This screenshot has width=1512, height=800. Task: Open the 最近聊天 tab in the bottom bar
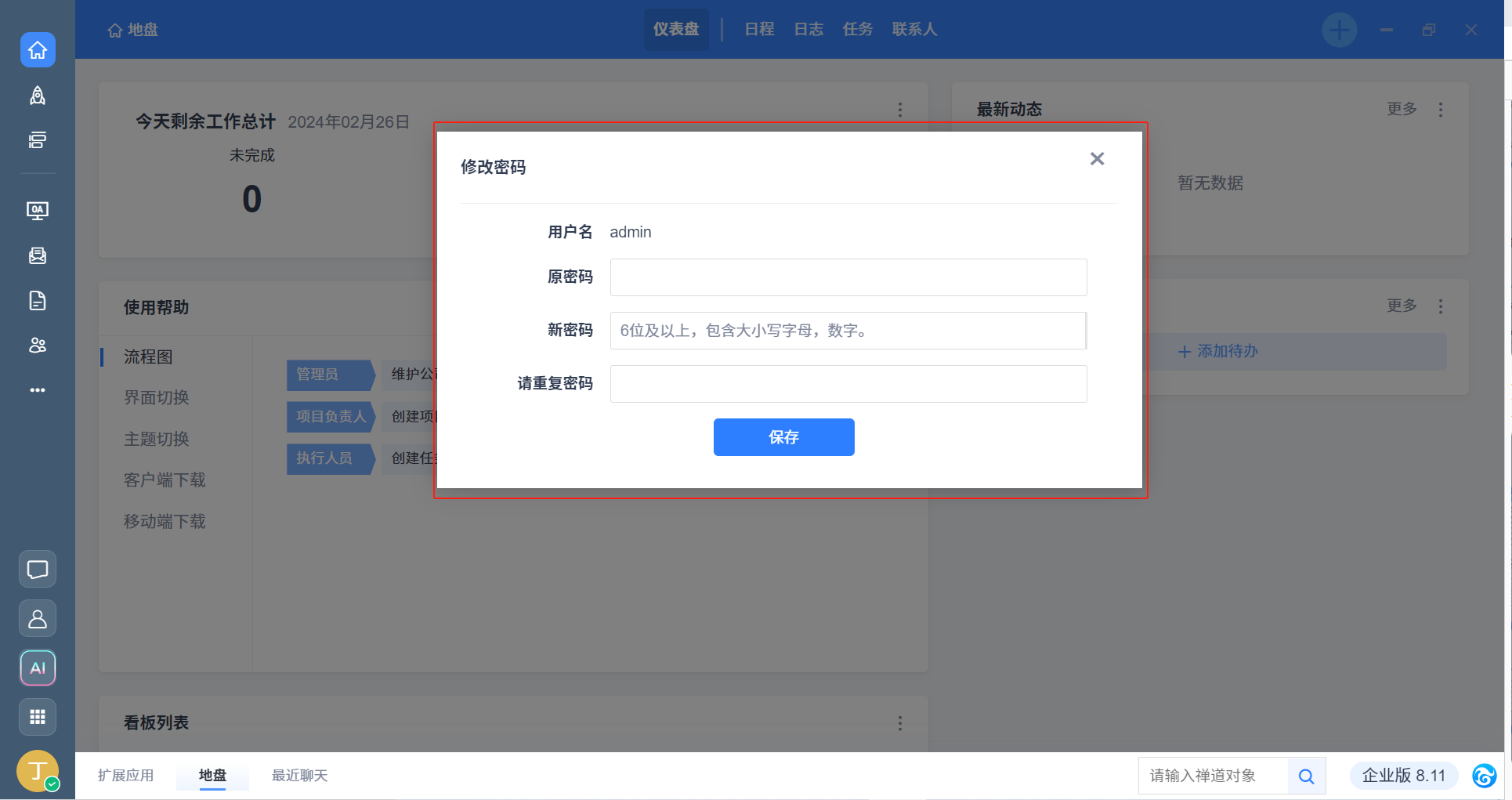point(299,776)
